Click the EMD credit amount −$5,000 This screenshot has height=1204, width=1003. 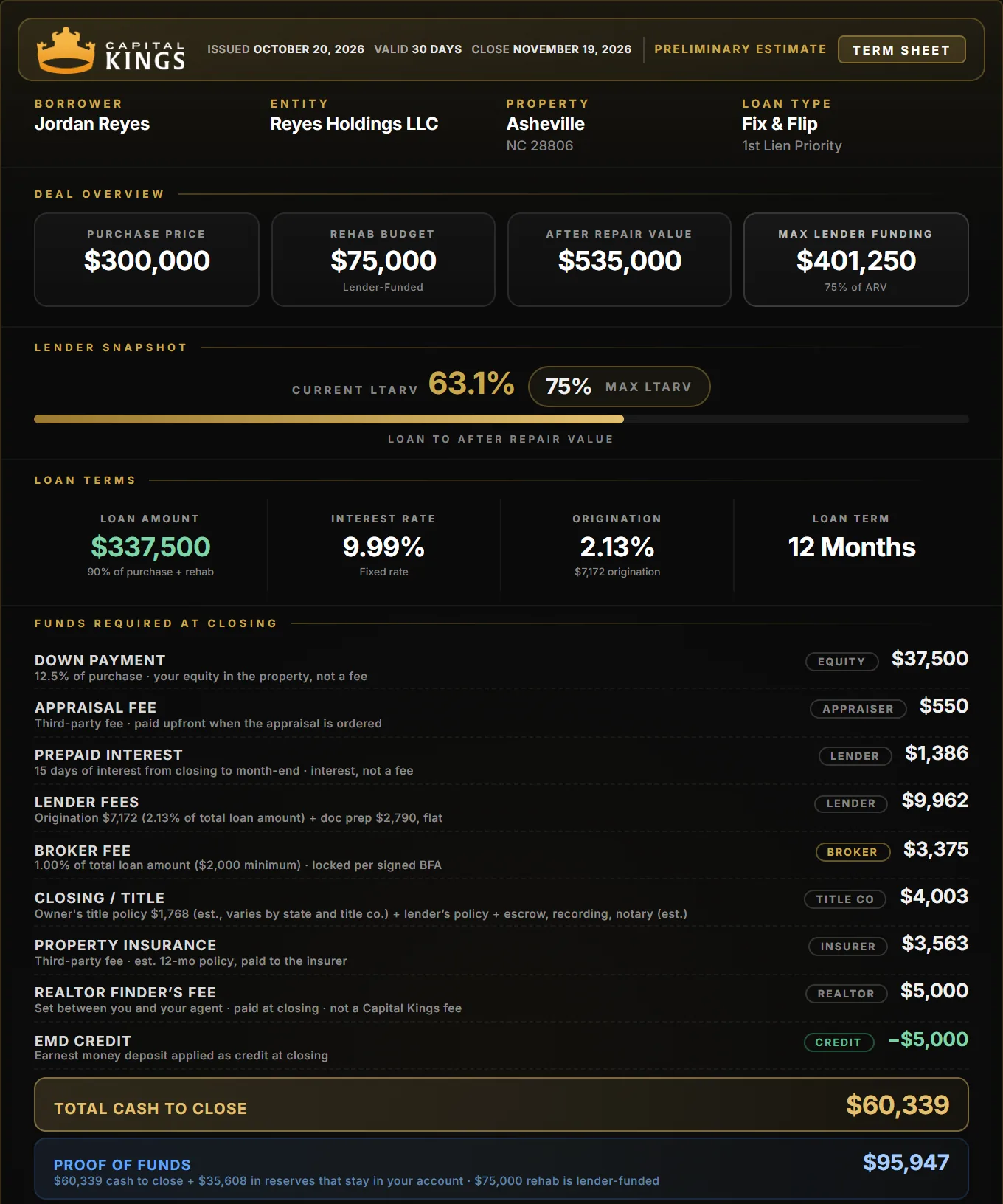[x=929, y=1039]
